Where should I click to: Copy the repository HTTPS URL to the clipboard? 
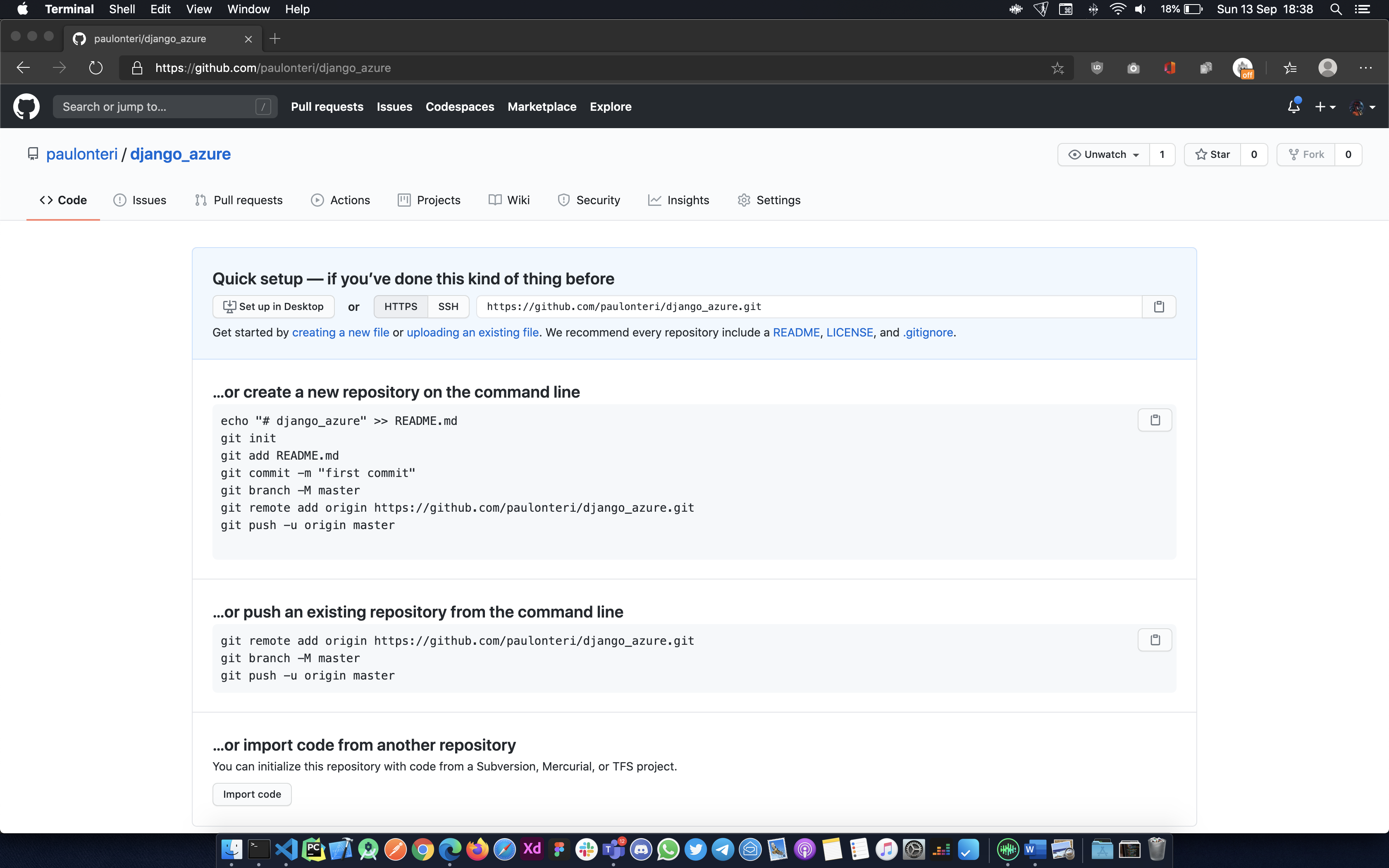(1158, 307)
